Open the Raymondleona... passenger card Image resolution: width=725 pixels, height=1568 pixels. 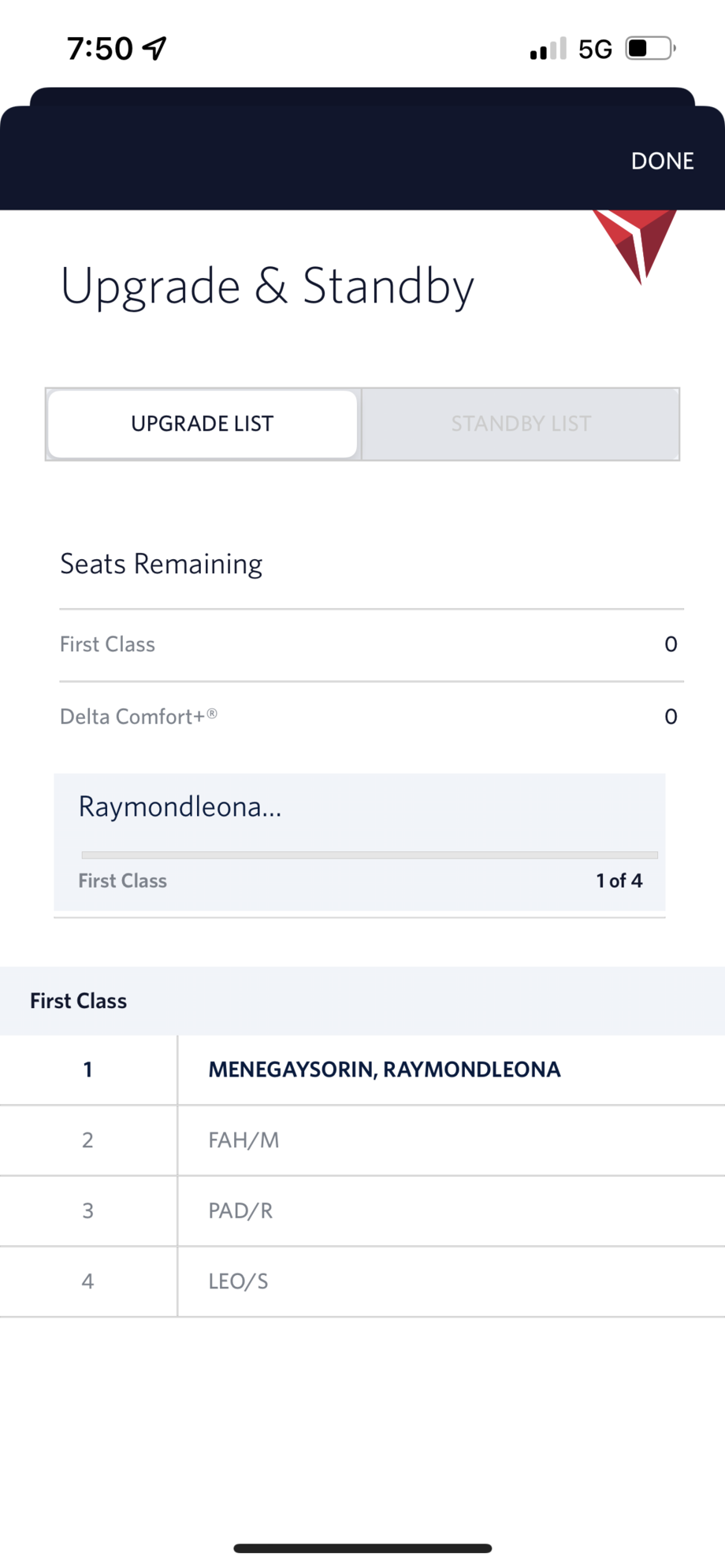(359, 842)
